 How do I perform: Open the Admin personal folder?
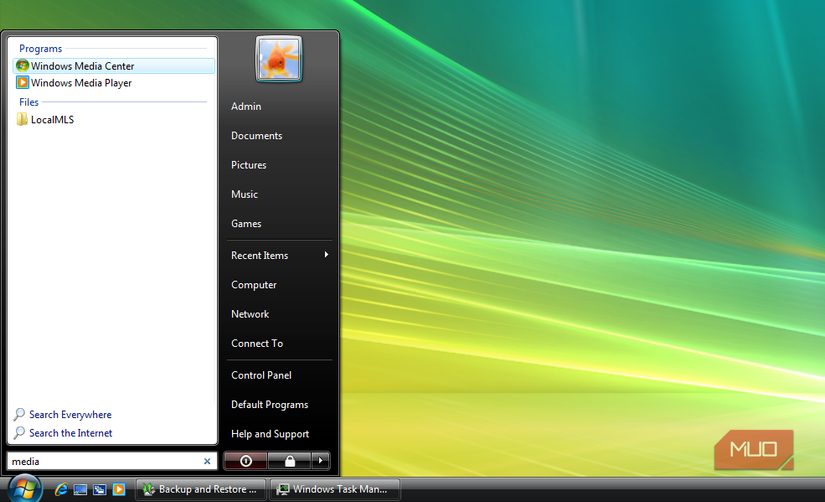(x=246, y=106)
